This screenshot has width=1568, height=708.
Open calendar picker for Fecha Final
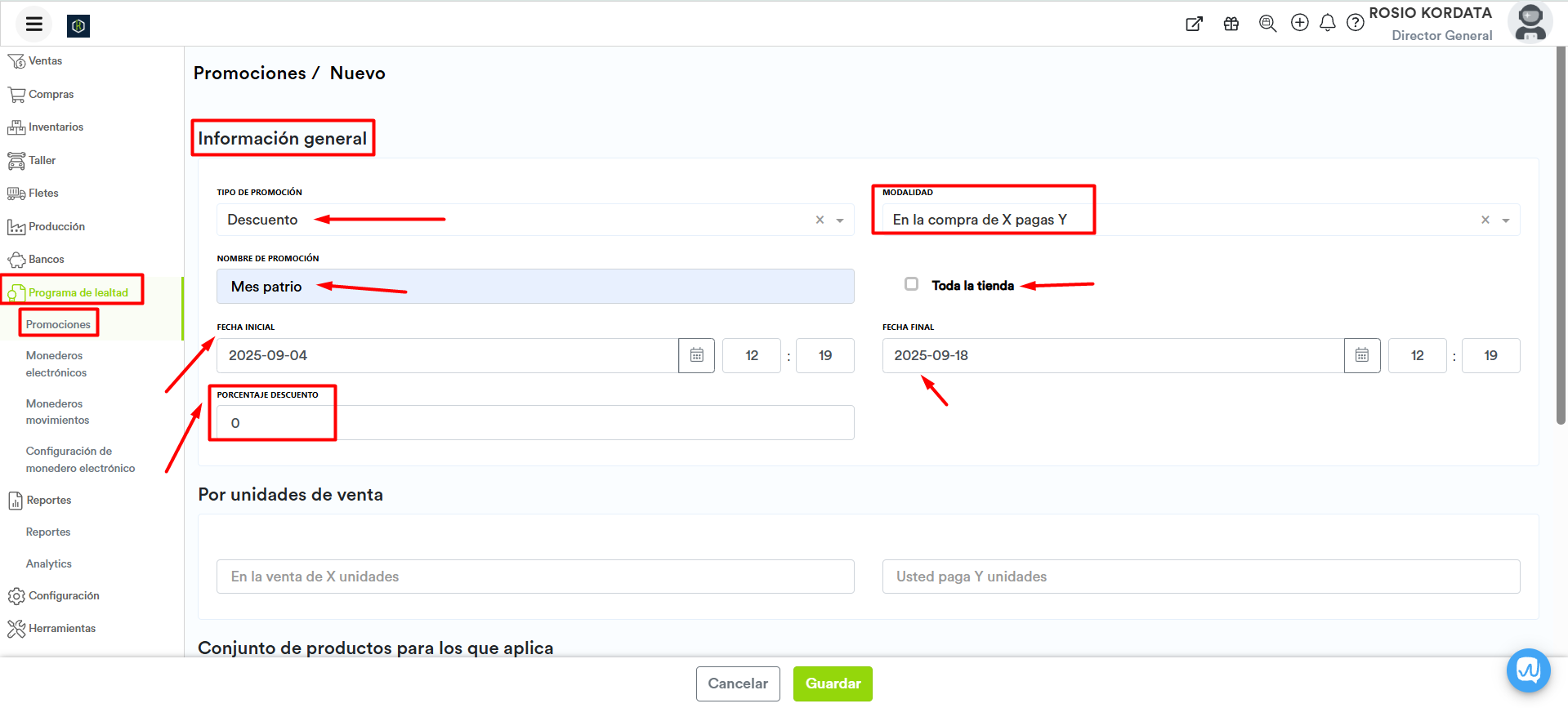pos(1361,355)
